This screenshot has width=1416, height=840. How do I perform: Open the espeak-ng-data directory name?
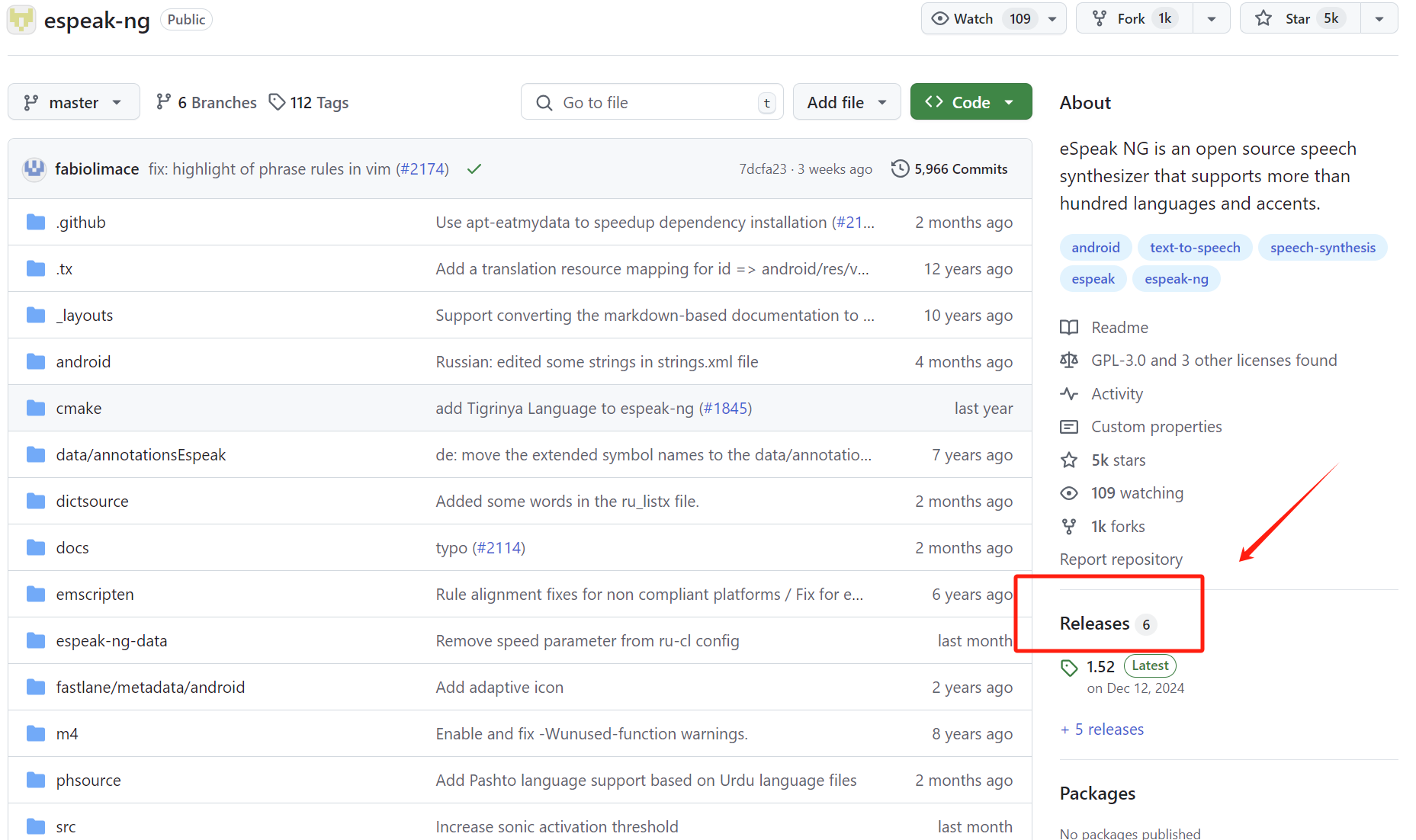(111, 640)
